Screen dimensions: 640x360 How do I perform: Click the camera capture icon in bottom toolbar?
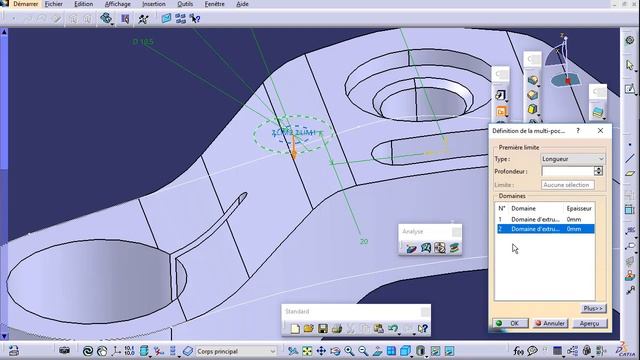coord(64,351)
